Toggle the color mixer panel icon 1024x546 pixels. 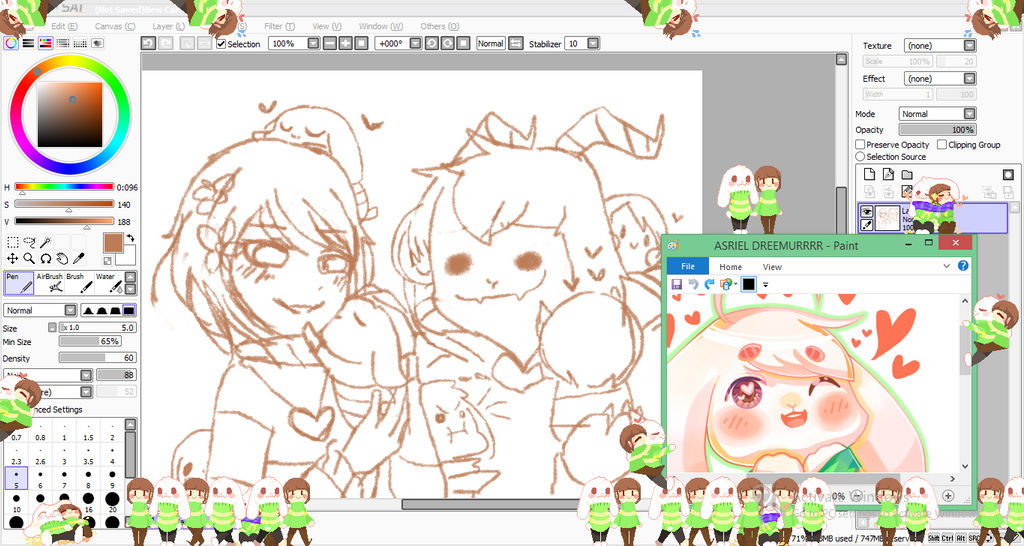tap(63, 43)
